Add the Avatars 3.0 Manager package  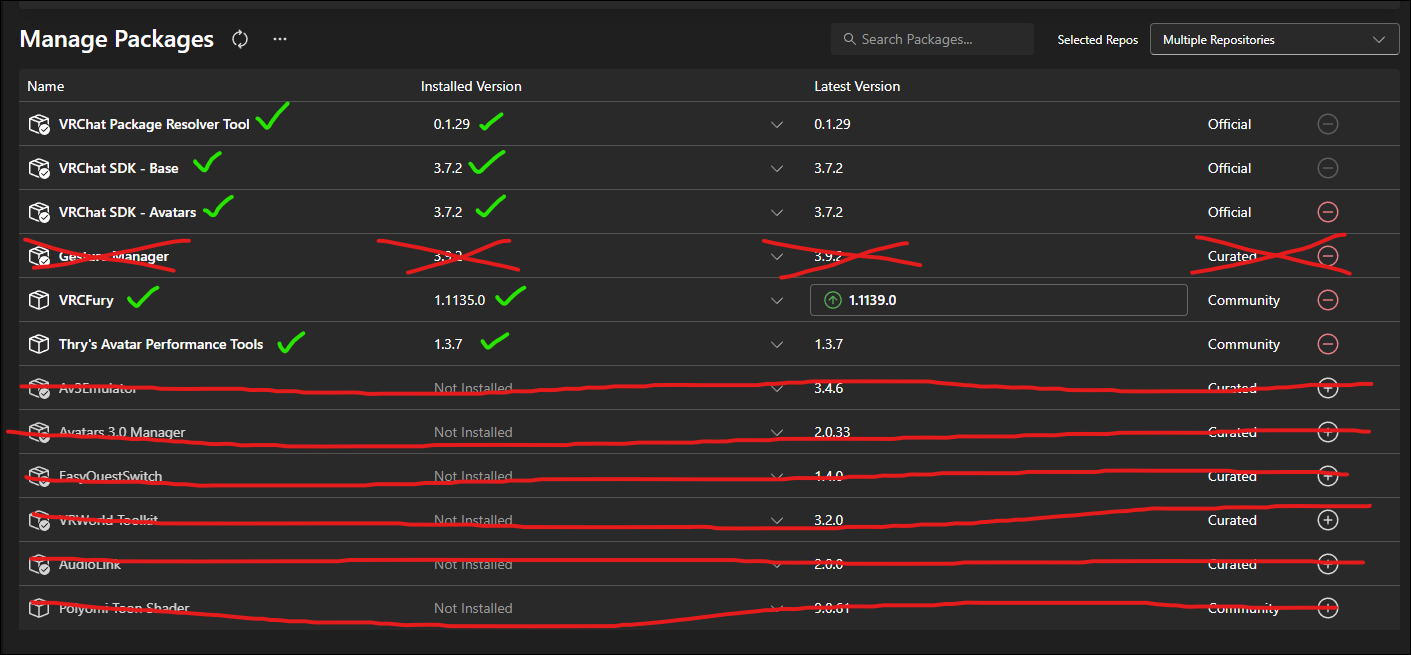1327,432
